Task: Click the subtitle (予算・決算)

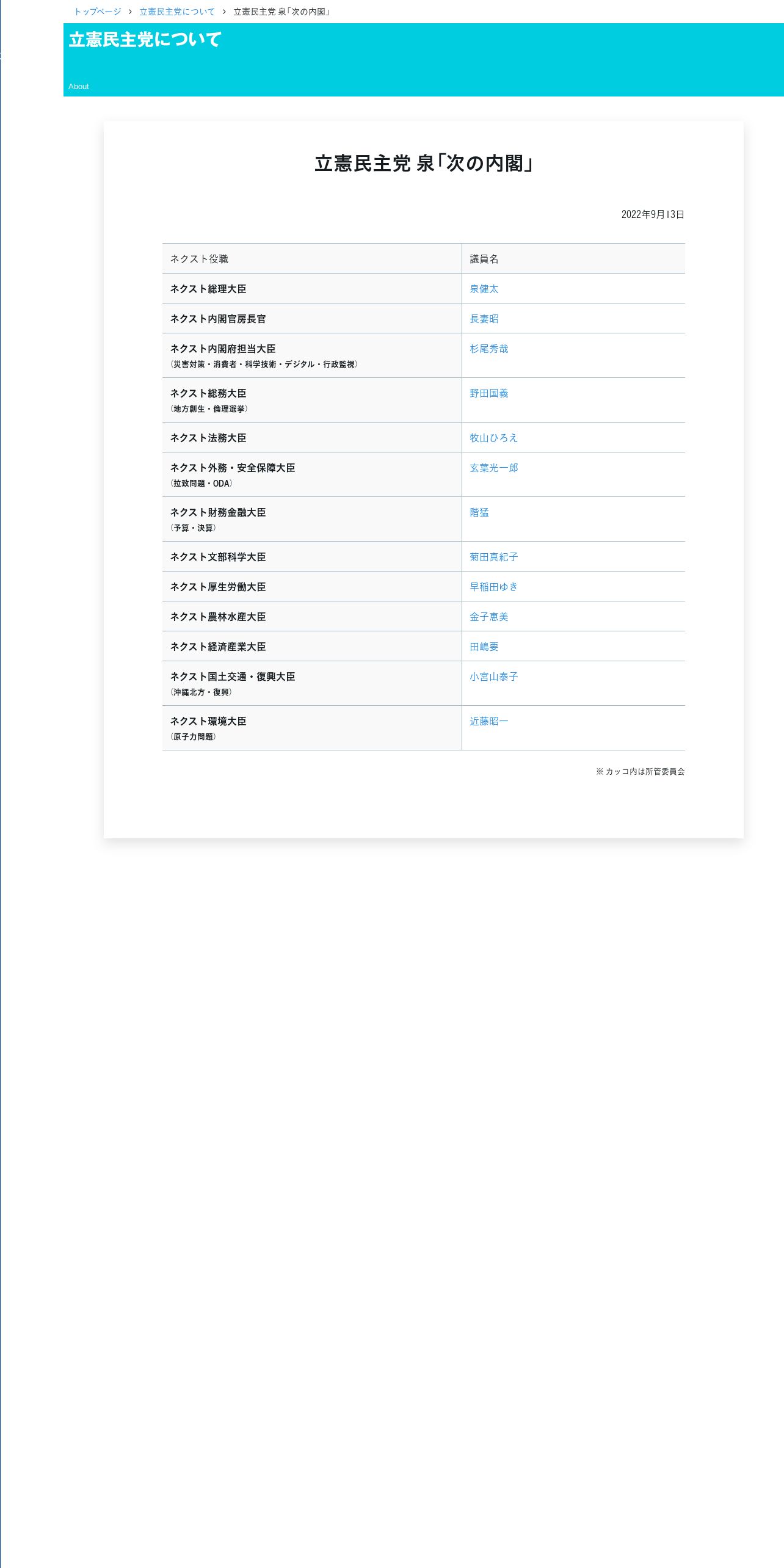Action: pyautogui.click(x=193, y=528)
